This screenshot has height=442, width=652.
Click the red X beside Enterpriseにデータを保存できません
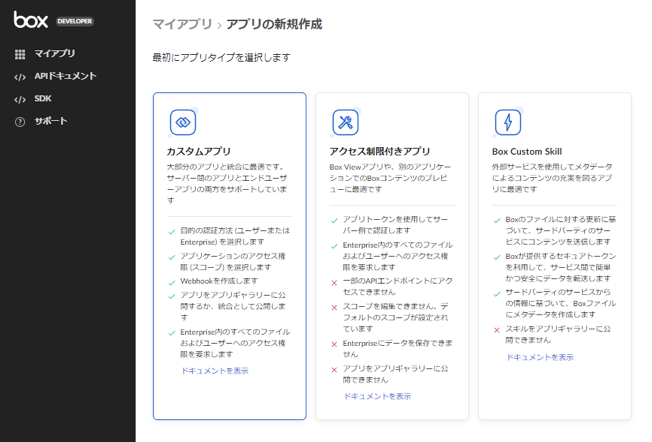click(334, 344)
